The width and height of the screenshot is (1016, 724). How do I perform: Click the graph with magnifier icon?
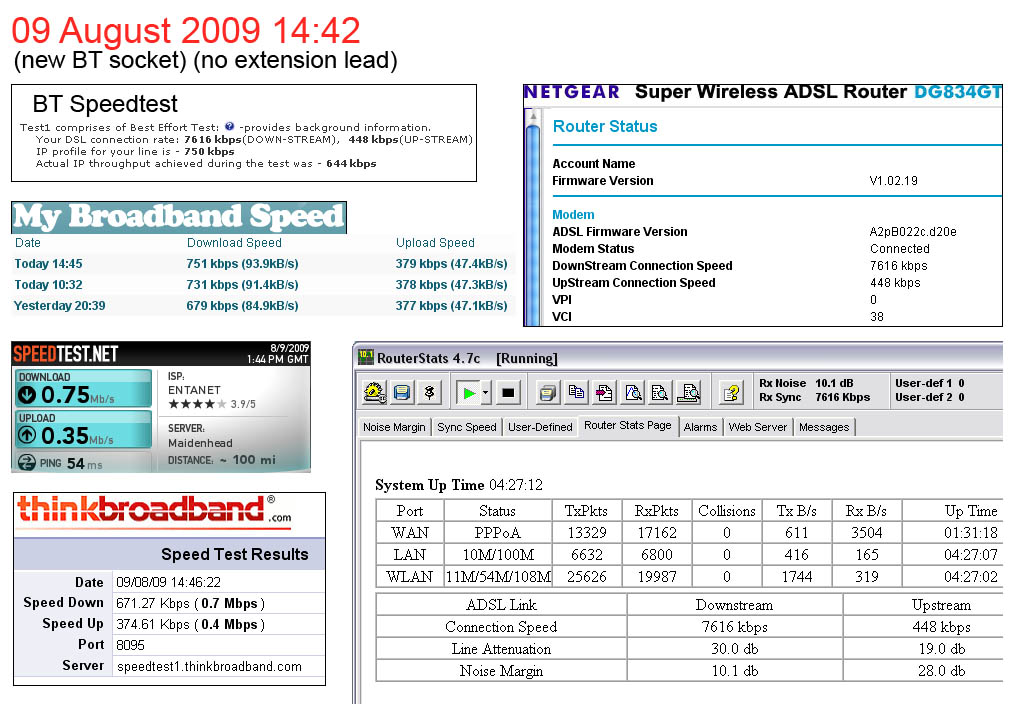point(632,392)
